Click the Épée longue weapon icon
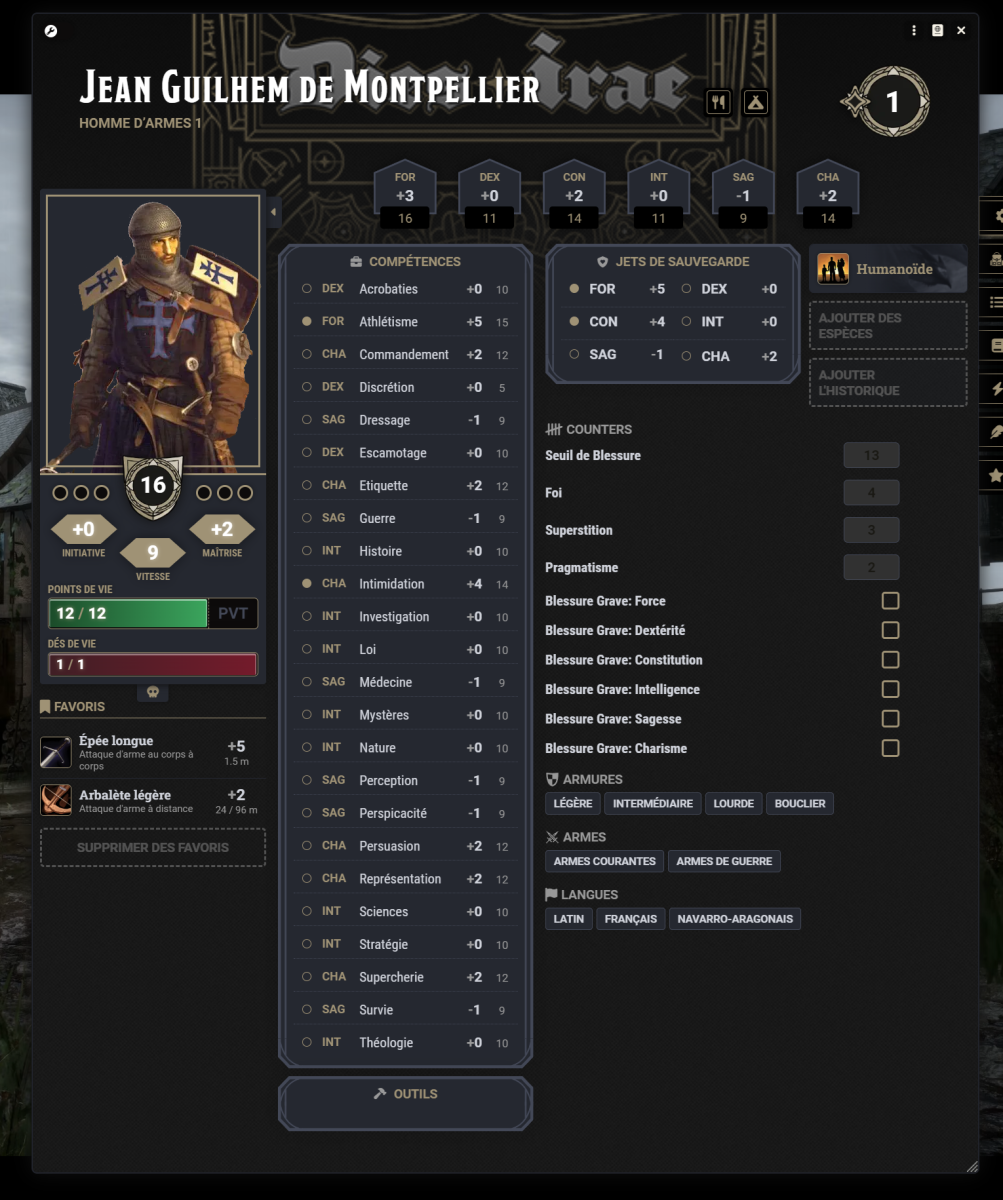 pos(56,752)
